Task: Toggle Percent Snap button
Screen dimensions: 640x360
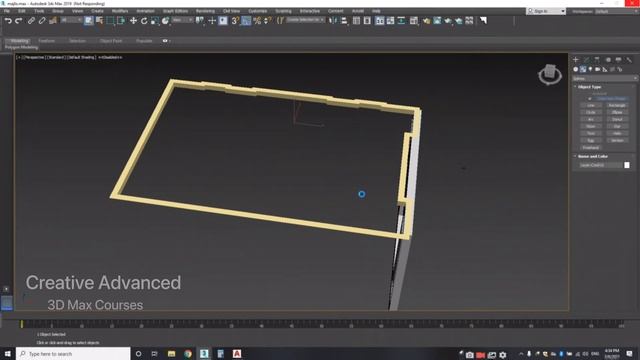Action: coord(257,21)
